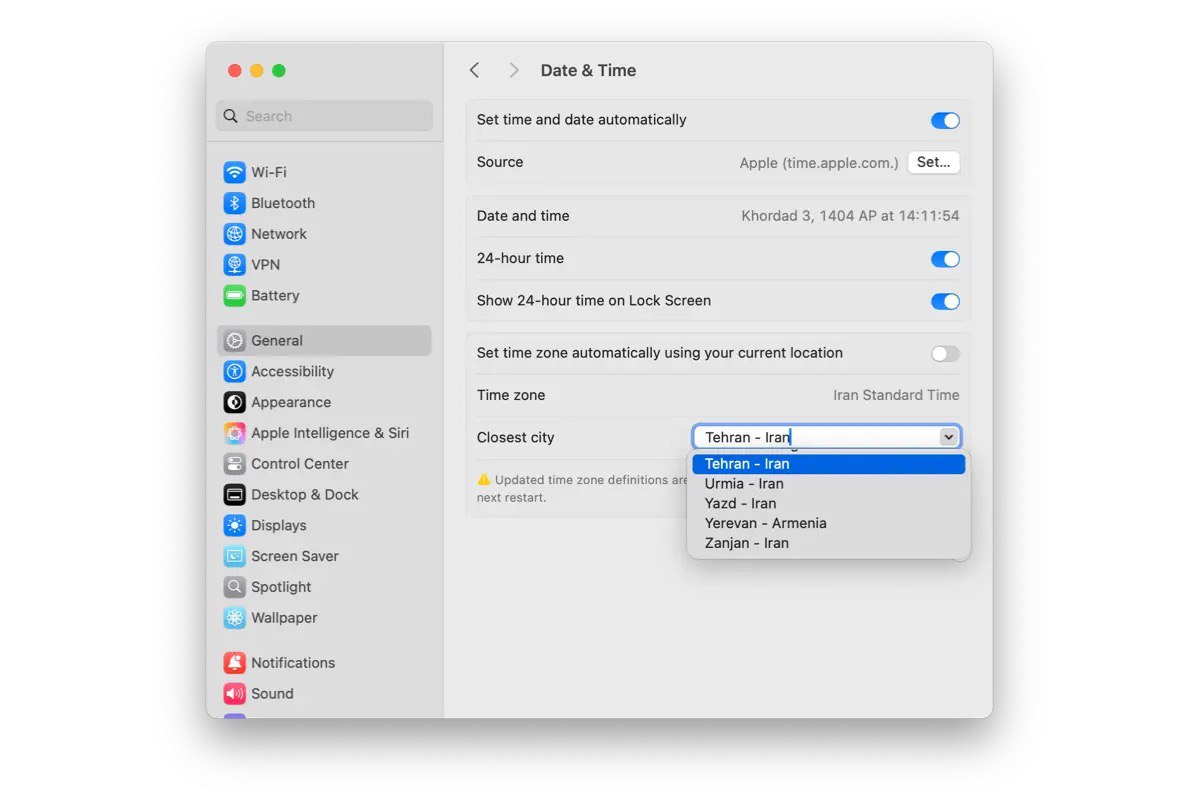Image resolution: width=1200 pixels, height=800 pixels.
Task: Click the Date & Time page title
Action: 588,70
